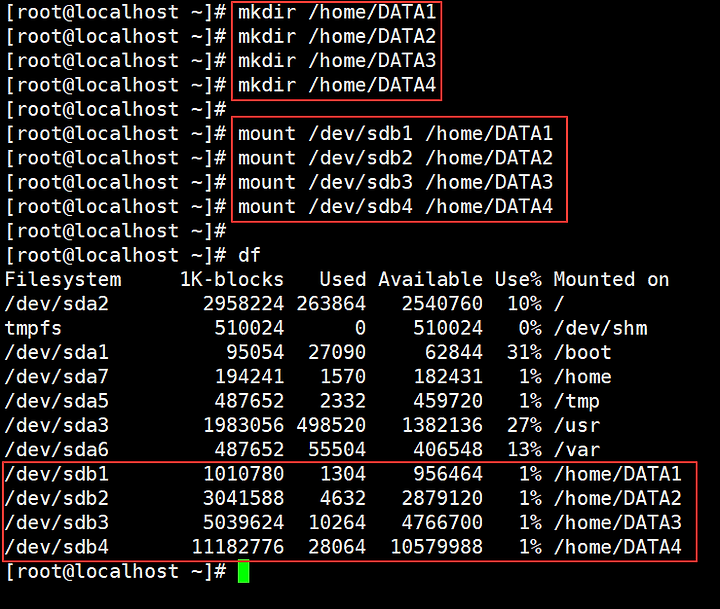Click the 2540760 available value
720x609 pixels.
tap(442, 304)
